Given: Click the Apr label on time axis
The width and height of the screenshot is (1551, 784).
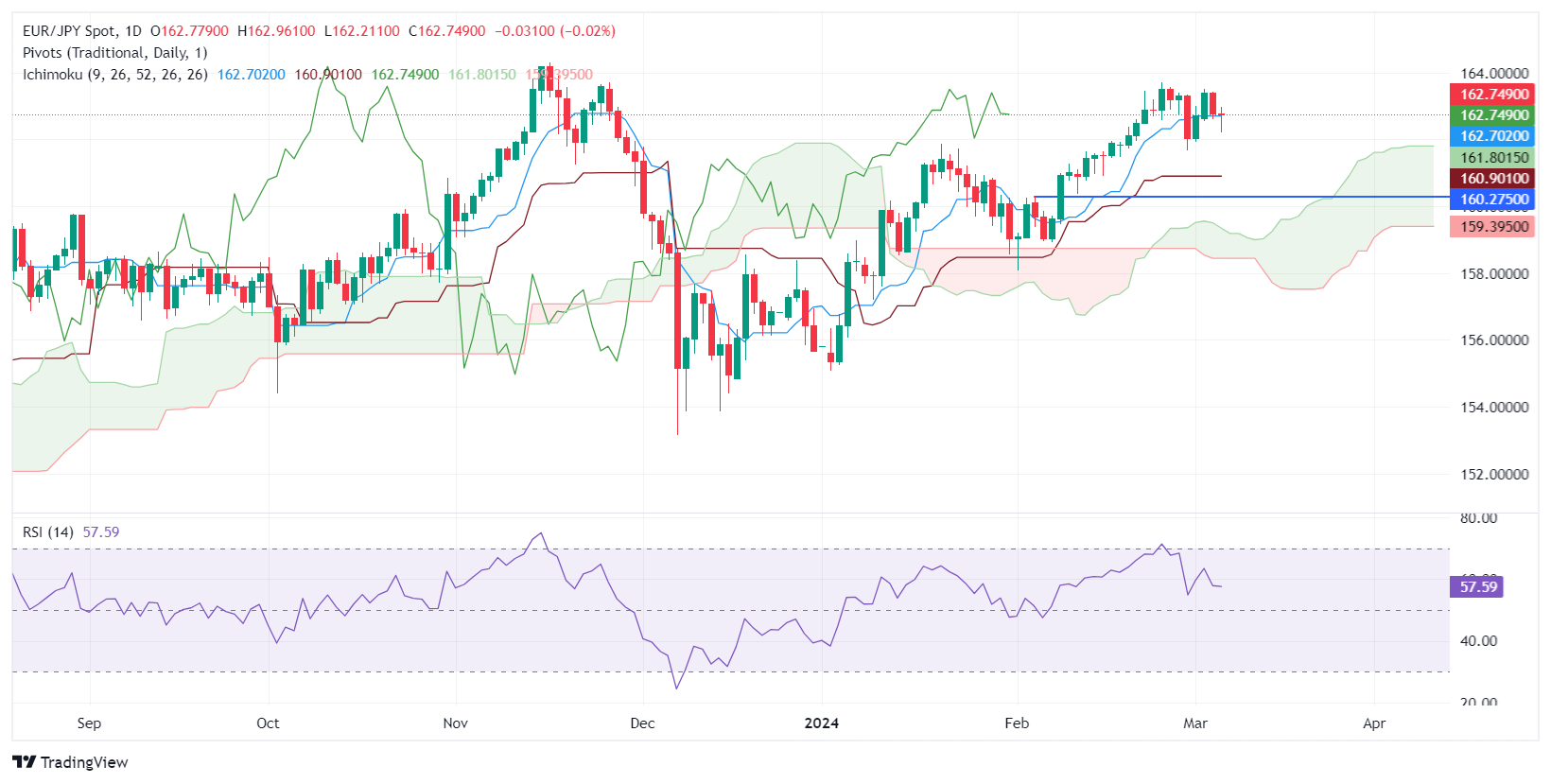Looking at the screenshot, I should (1374, 723).
